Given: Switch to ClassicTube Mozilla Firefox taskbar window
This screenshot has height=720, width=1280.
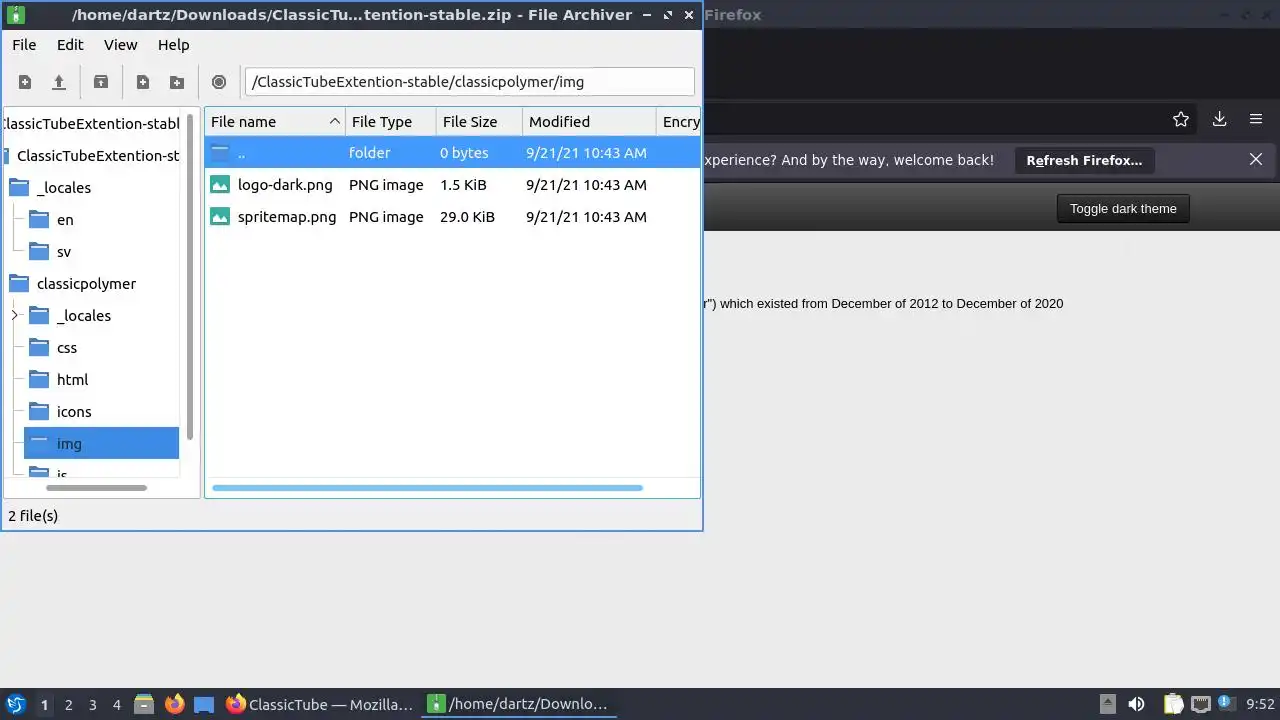Looking at the screenshot, I should (x=320, y=704).
